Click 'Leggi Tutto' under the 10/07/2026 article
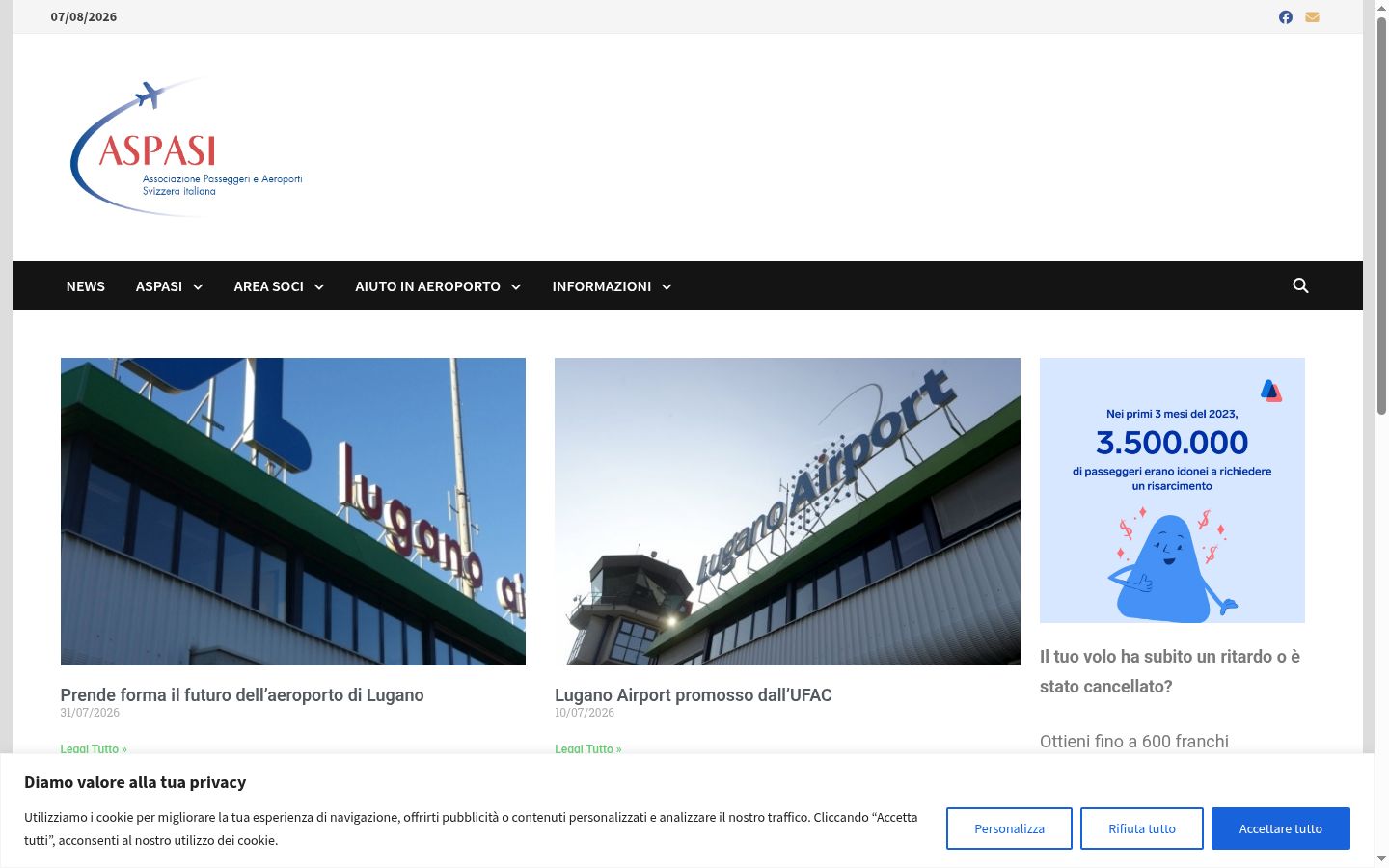1389x868 pixels. 588,748
